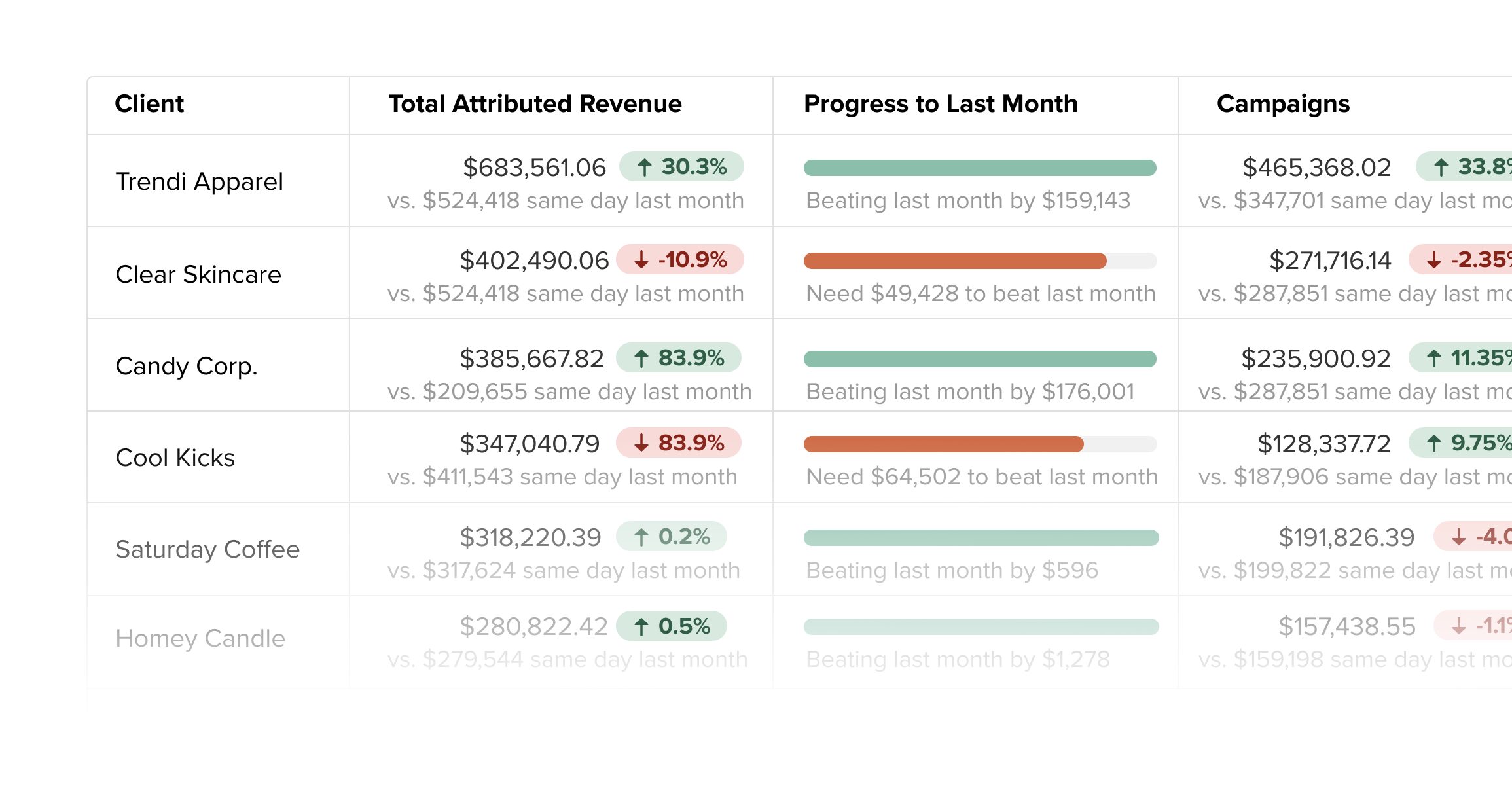
Task: Click the up arrow in the 9.75% campaigns badge
Action: pos(1434,443)
